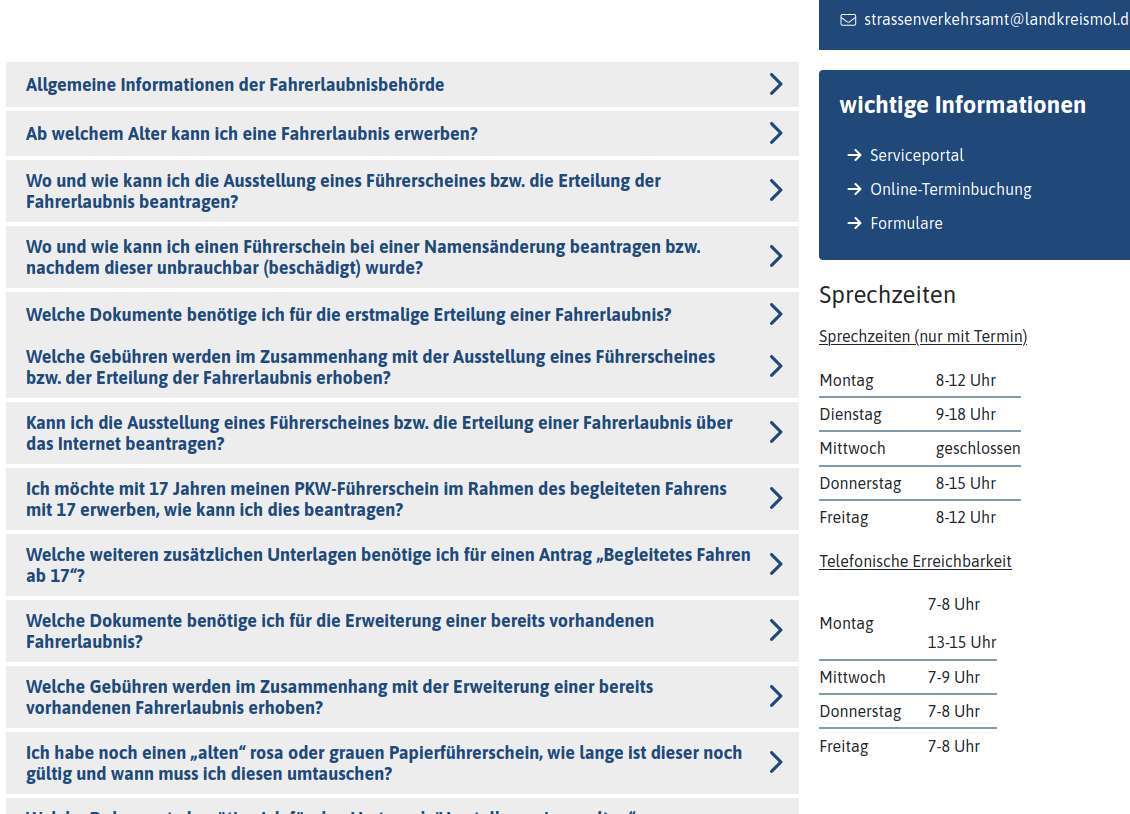Click the envelope icon beside the email address
The image size is (1130, 814).
848,19
